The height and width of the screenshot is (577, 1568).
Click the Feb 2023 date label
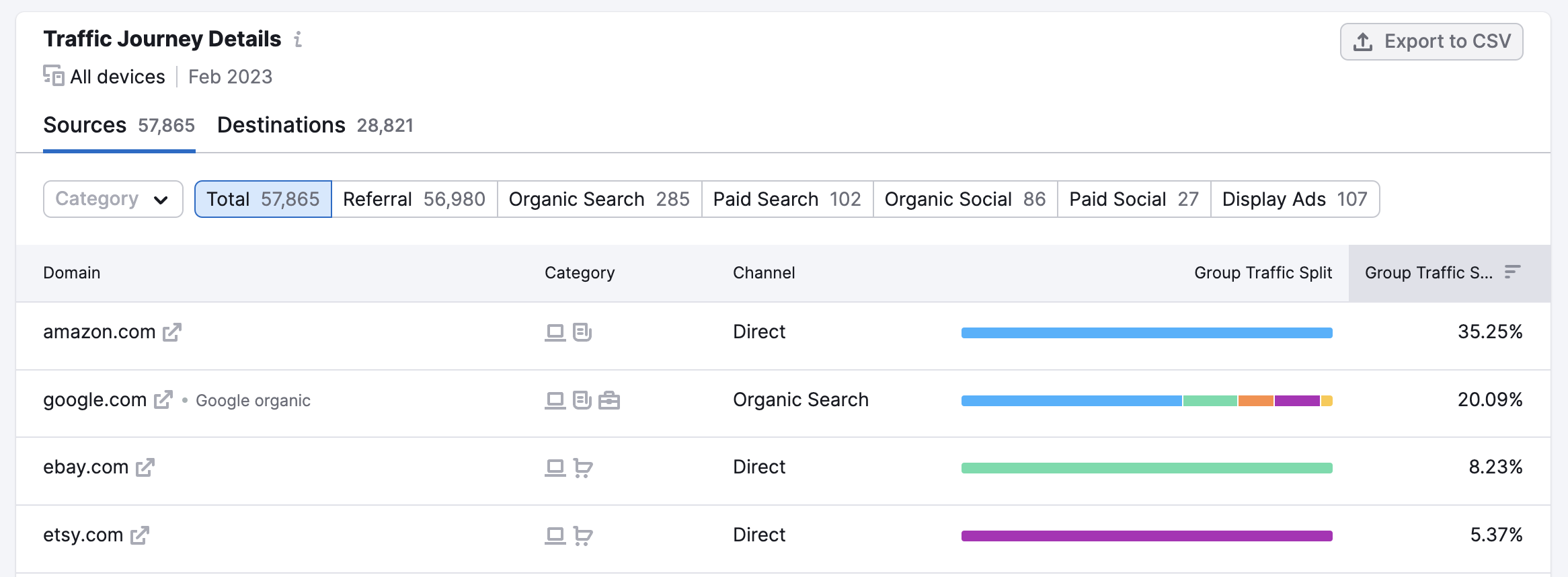click(231, 77)
